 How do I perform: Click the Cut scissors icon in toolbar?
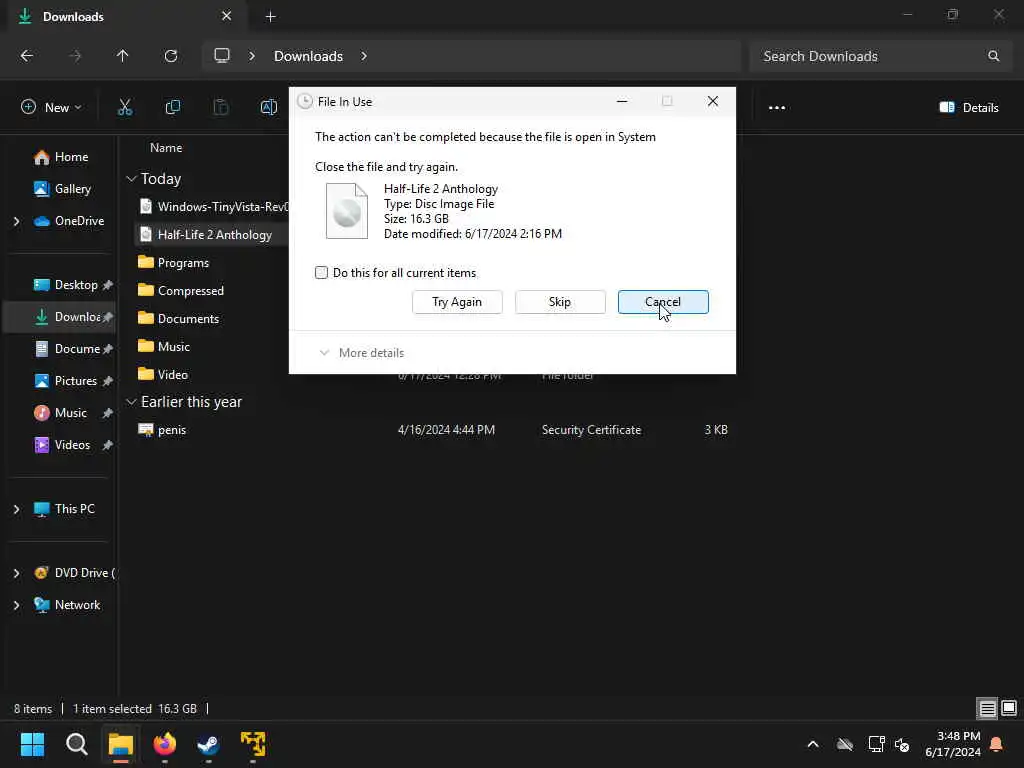point(125,107)
